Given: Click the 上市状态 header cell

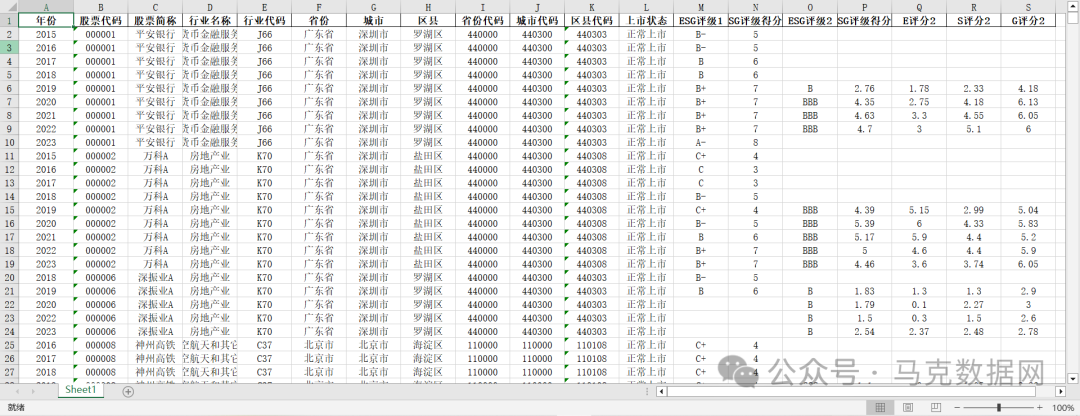Looking at the screenshot, I should 645,21.
